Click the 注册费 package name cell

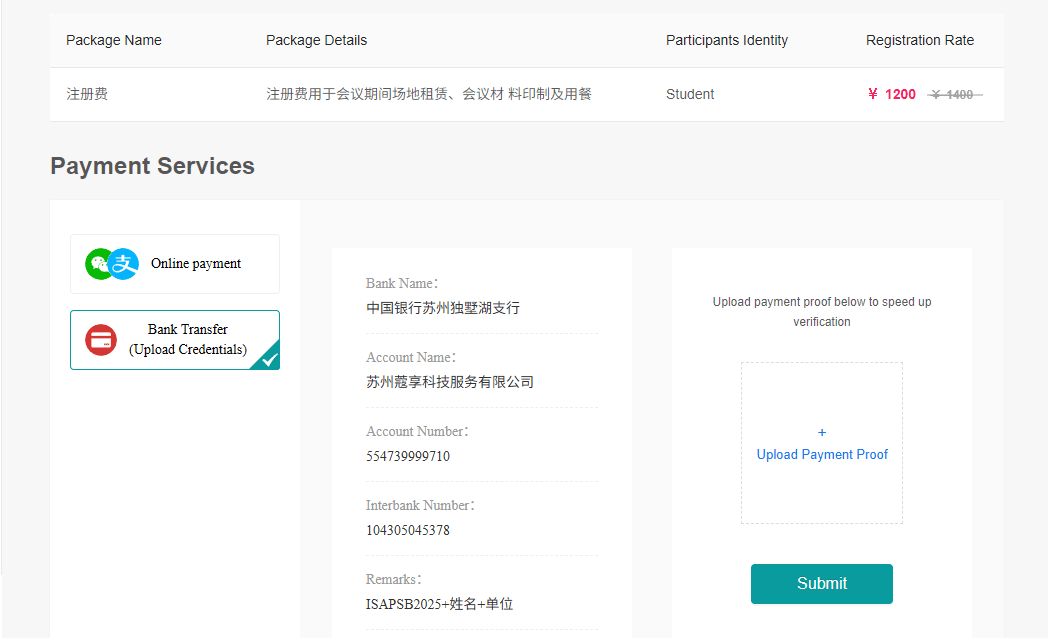87,94
